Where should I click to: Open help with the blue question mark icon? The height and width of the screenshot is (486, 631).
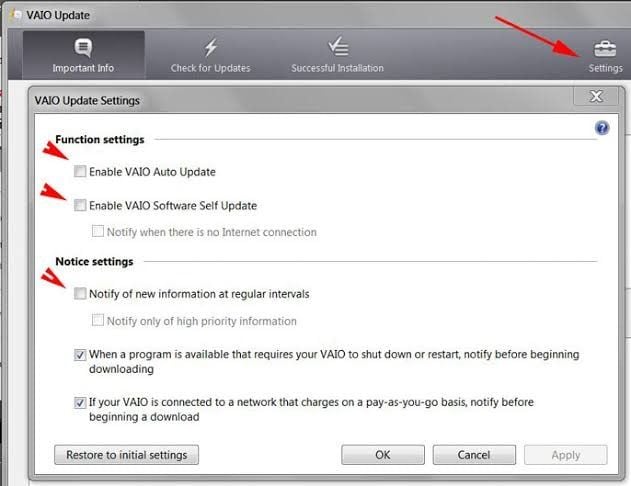tap(602, 128)
